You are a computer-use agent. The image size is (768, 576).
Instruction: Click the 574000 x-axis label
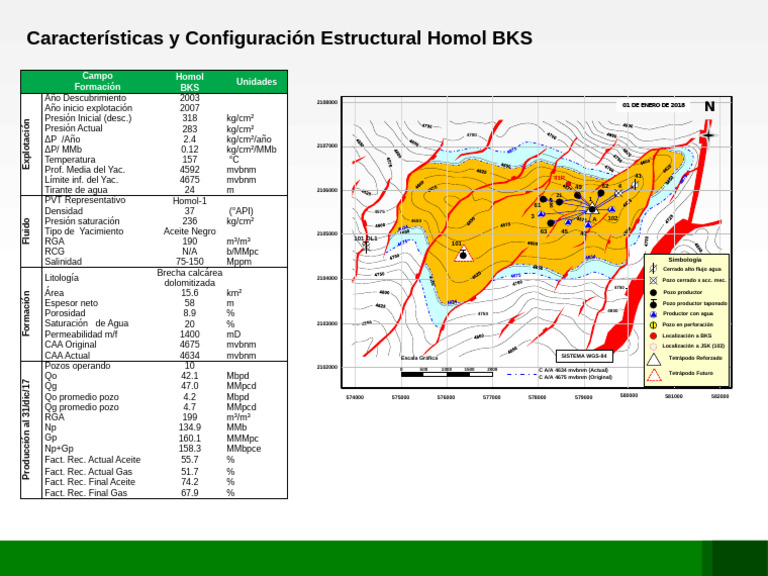[355, 397]
